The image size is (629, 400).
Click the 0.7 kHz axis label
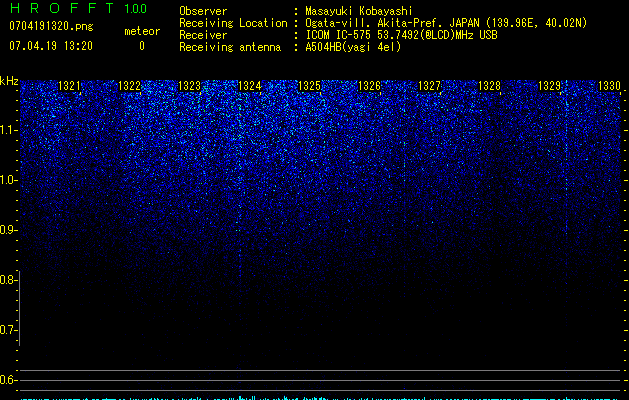[8, 330]
